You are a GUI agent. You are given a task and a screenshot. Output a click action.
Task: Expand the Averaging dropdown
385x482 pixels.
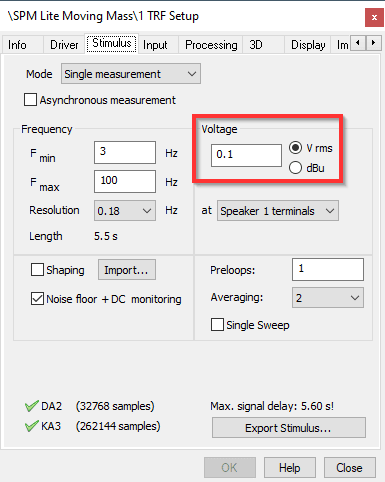coord(328,297)
